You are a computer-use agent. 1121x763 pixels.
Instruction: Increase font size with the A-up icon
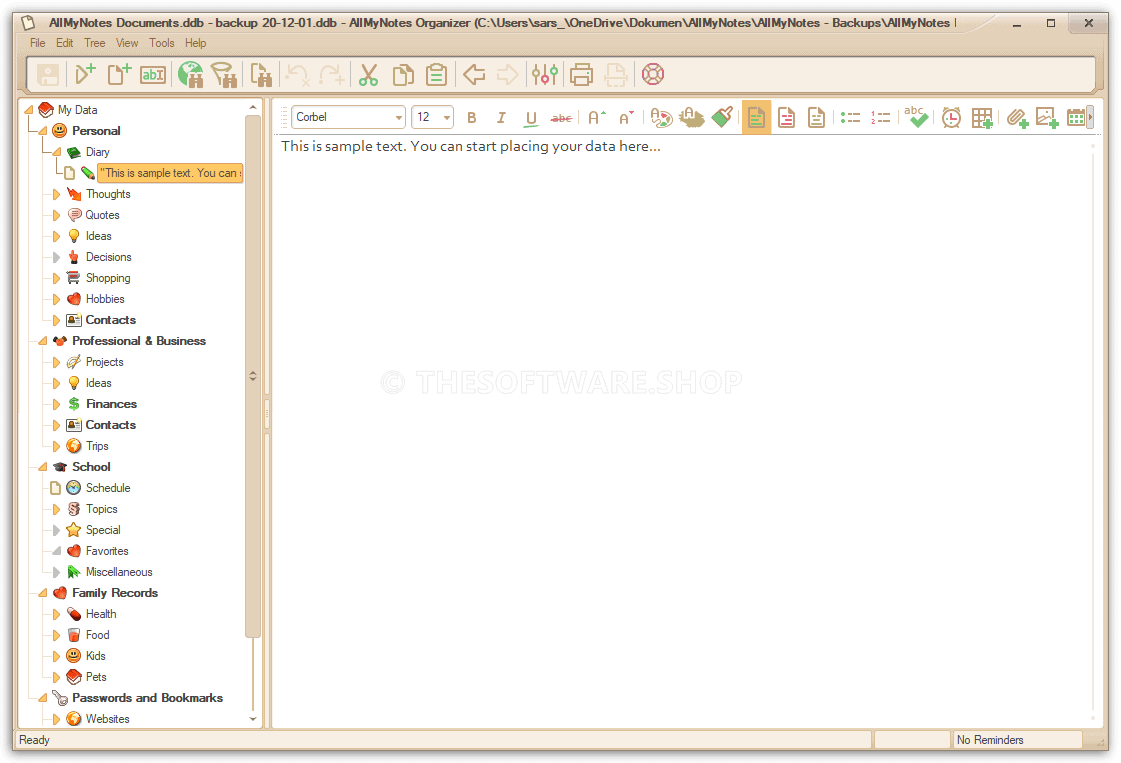point(596,117)
